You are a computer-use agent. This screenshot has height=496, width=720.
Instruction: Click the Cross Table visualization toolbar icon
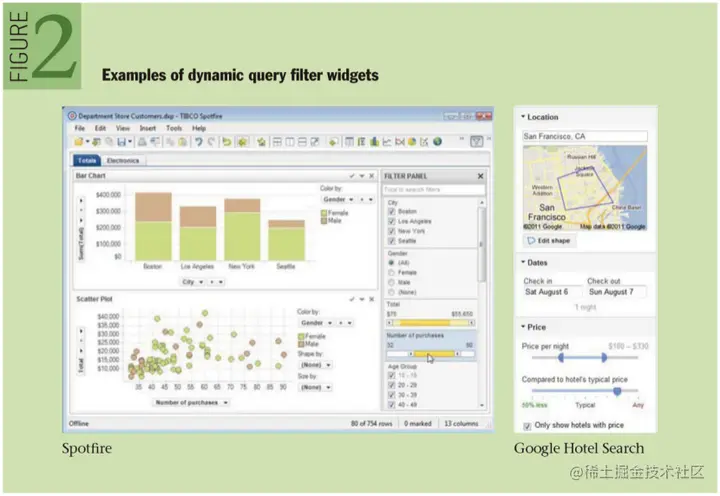(361, 142)
